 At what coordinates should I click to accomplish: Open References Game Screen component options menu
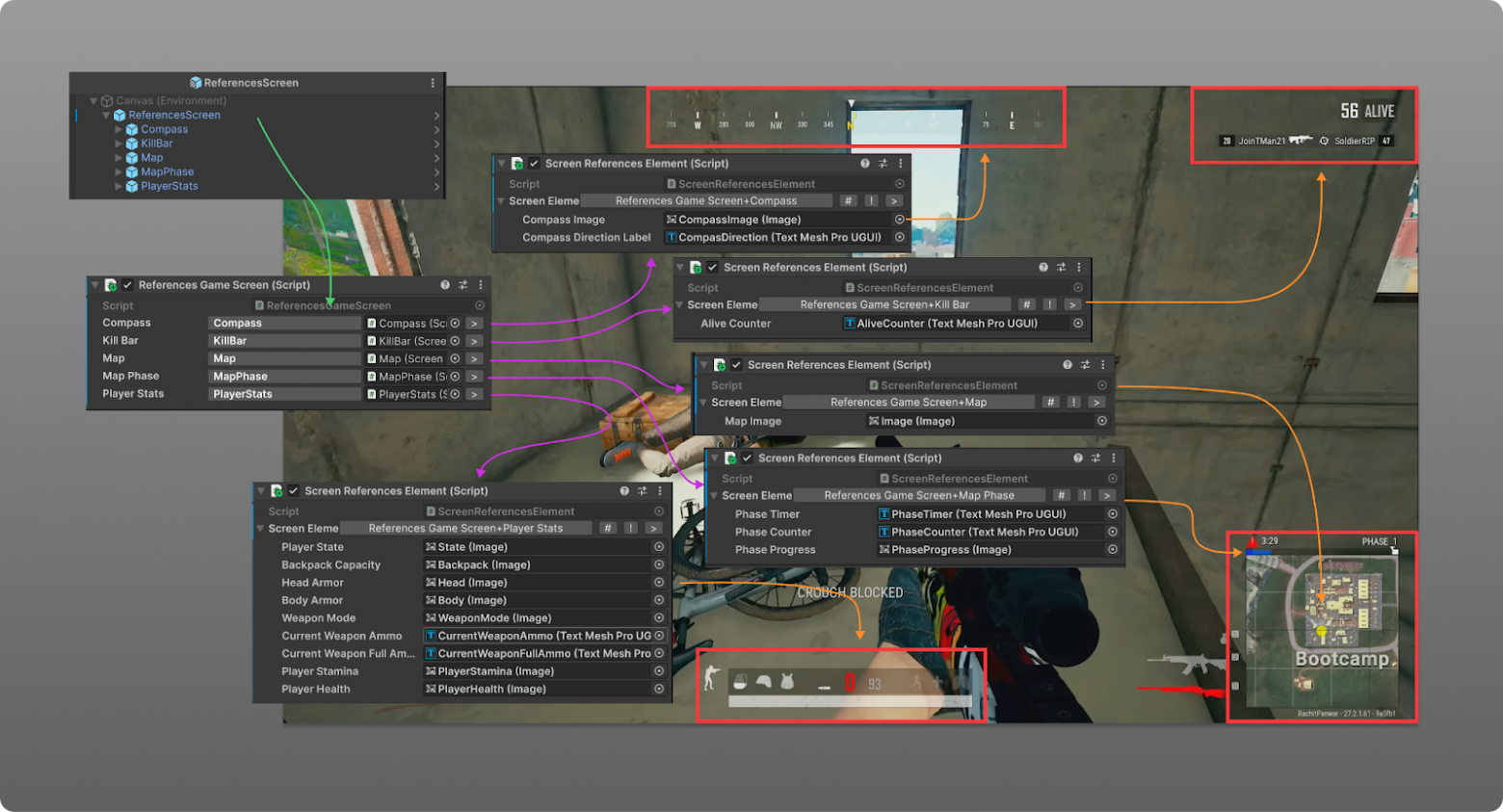481,285
